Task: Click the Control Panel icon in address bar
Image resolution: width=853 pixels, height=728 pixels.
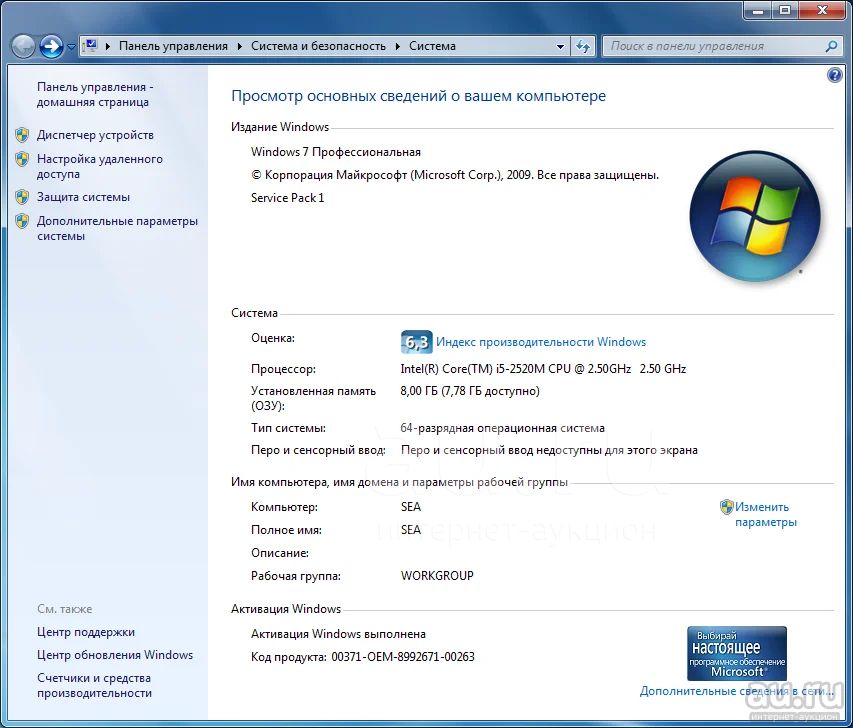Action: tap(91, 46)
